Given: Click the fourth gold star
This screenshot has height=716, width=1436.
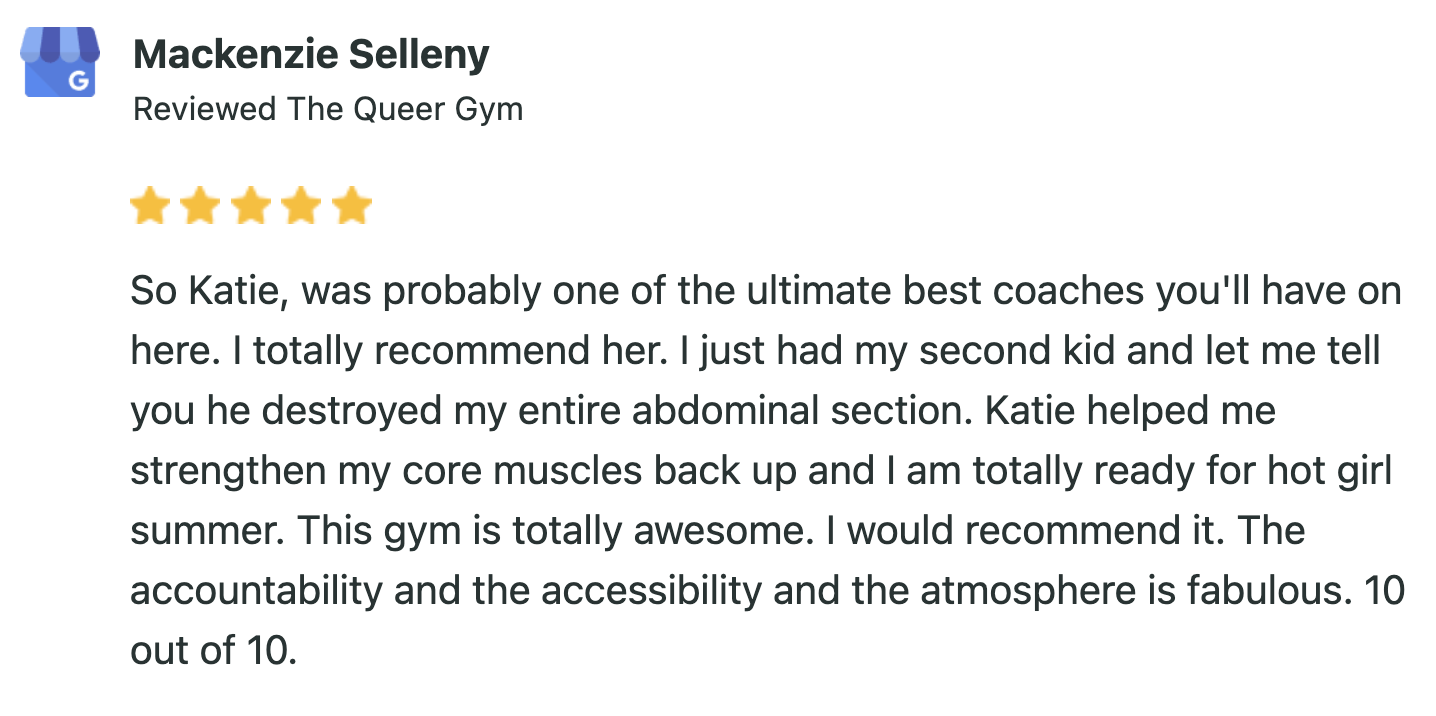Looking at the screenshot, I should tap(301, 208).
